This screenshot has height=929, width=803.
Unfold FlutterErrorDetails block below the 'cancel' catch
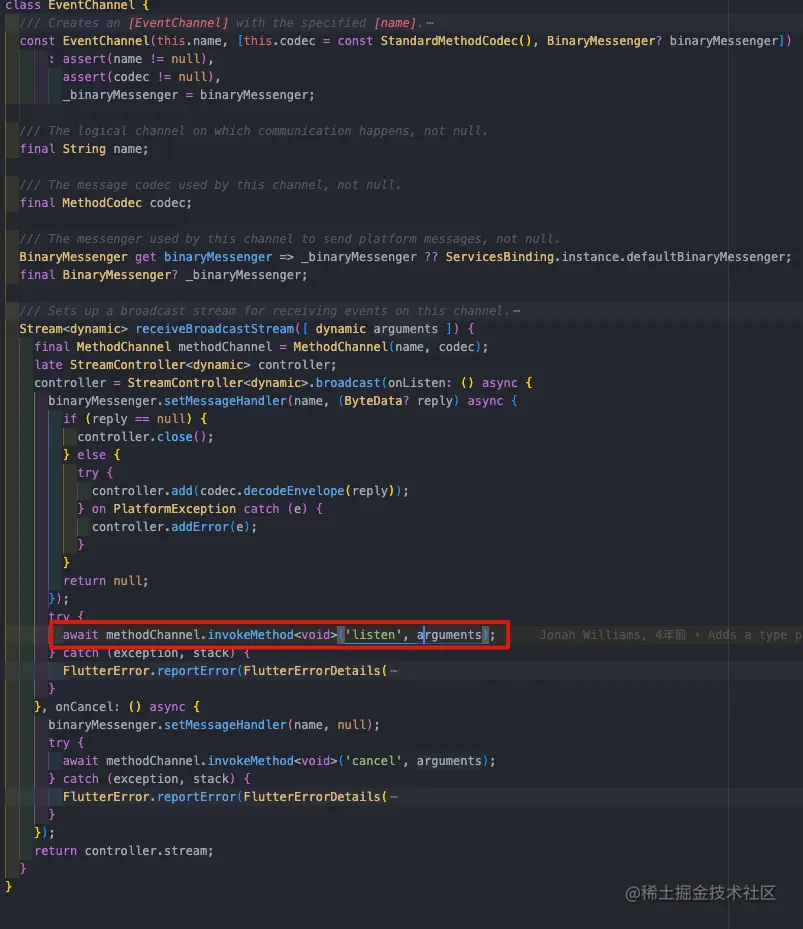394,797
